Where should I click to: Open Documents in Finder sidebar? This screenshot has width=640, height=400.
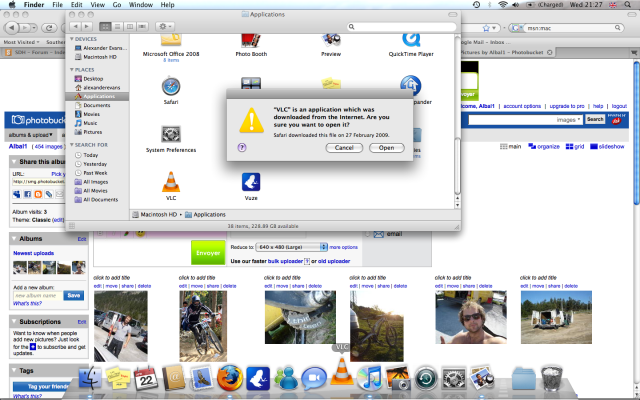97,105
